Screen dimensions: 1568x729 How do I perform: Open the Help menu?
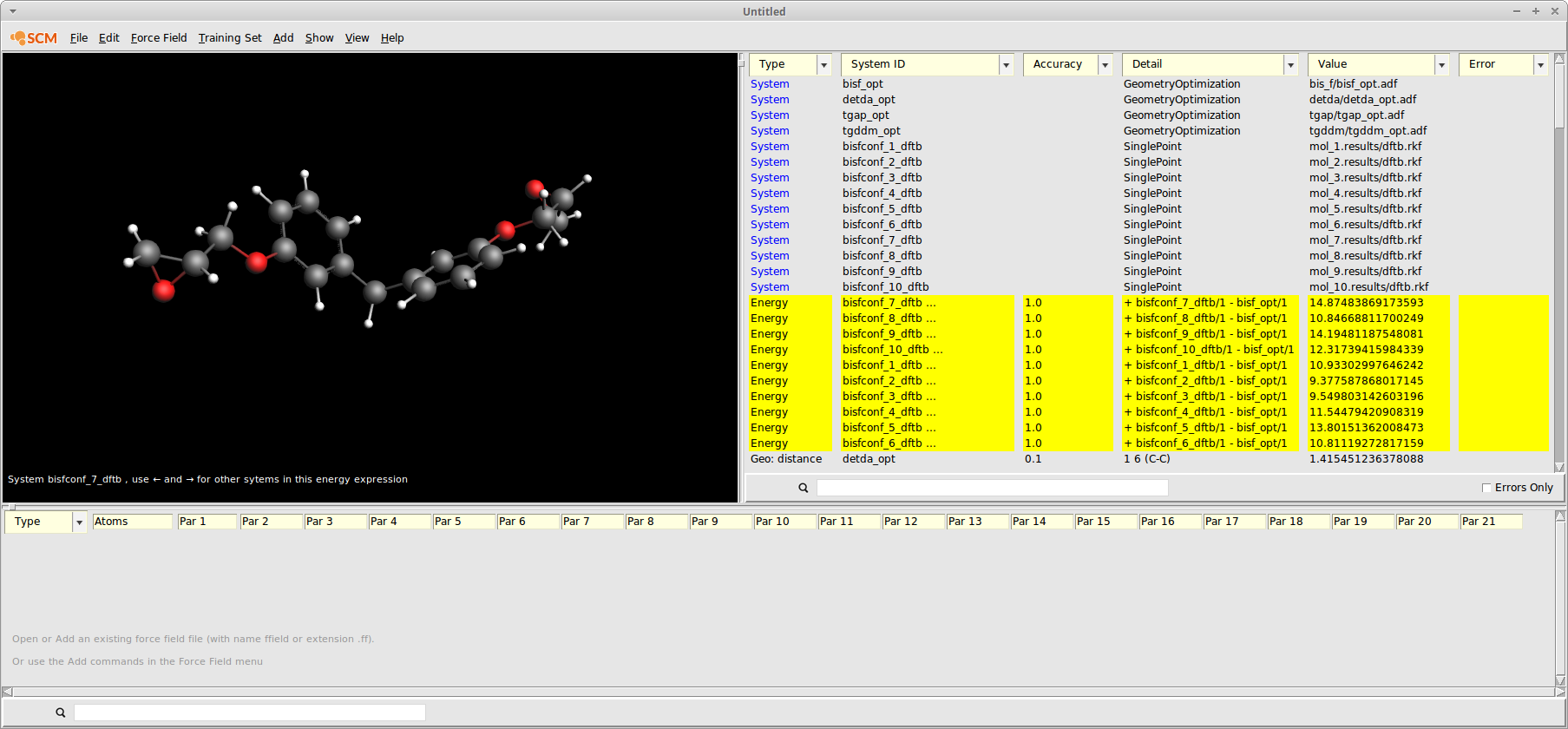pyautogui.click(x=392, y=38)
